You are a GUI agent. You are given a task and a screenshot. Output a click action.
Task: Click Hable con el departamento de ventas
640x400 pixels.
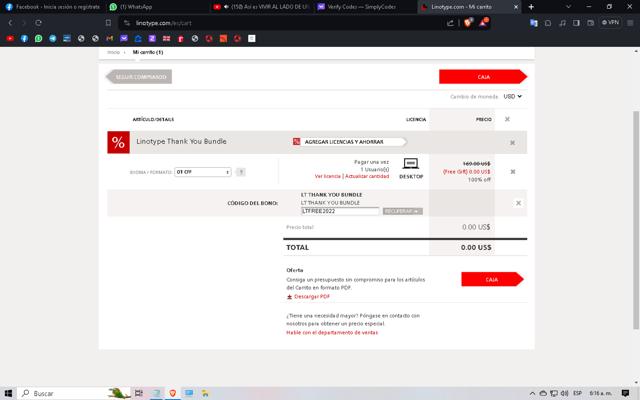click(x=332, y=333)
